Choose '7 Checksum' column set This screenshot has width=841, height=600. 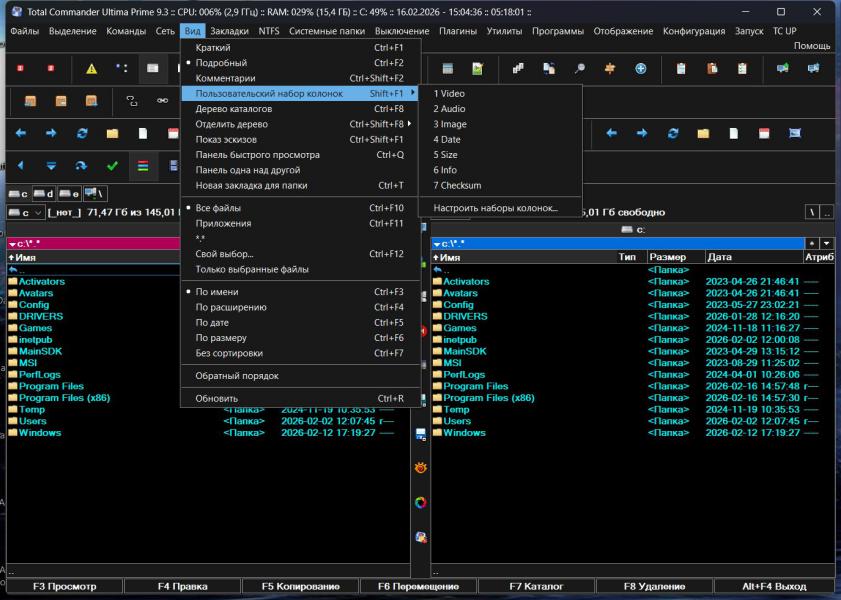[457, 185]
